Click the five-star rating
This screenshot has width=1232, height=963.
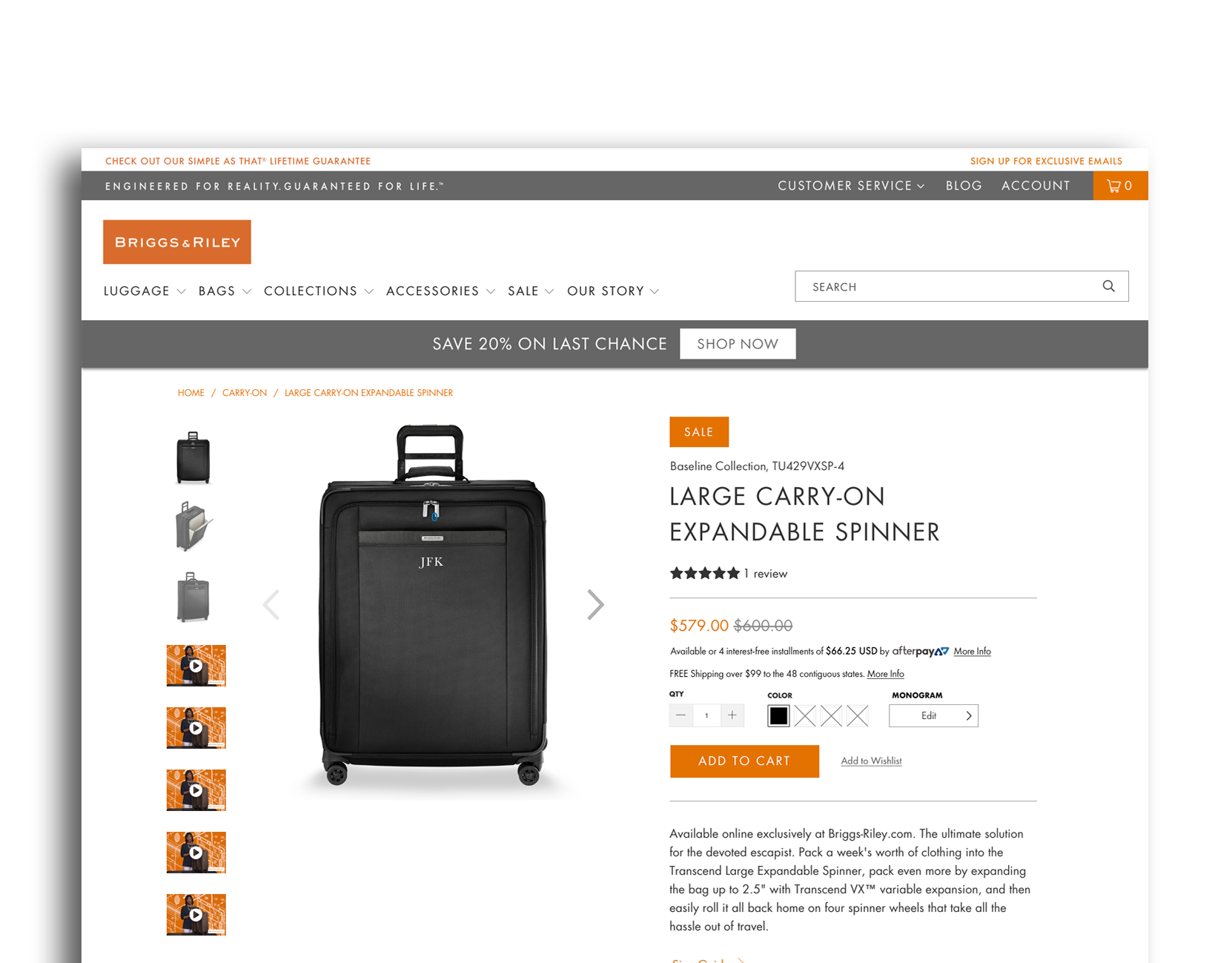pyautogui.click(x=704, y=573)
